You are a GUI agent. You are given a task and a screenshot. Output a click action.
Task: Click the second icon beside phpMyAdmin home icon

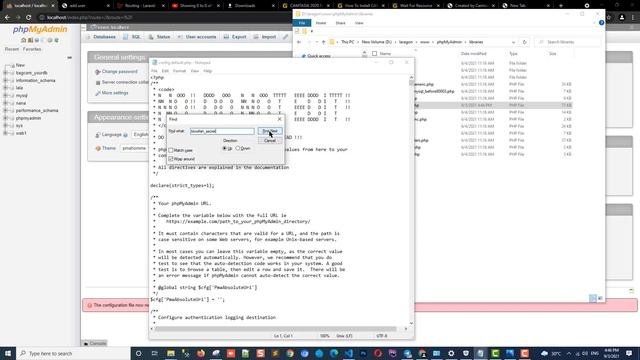point(30,40)
